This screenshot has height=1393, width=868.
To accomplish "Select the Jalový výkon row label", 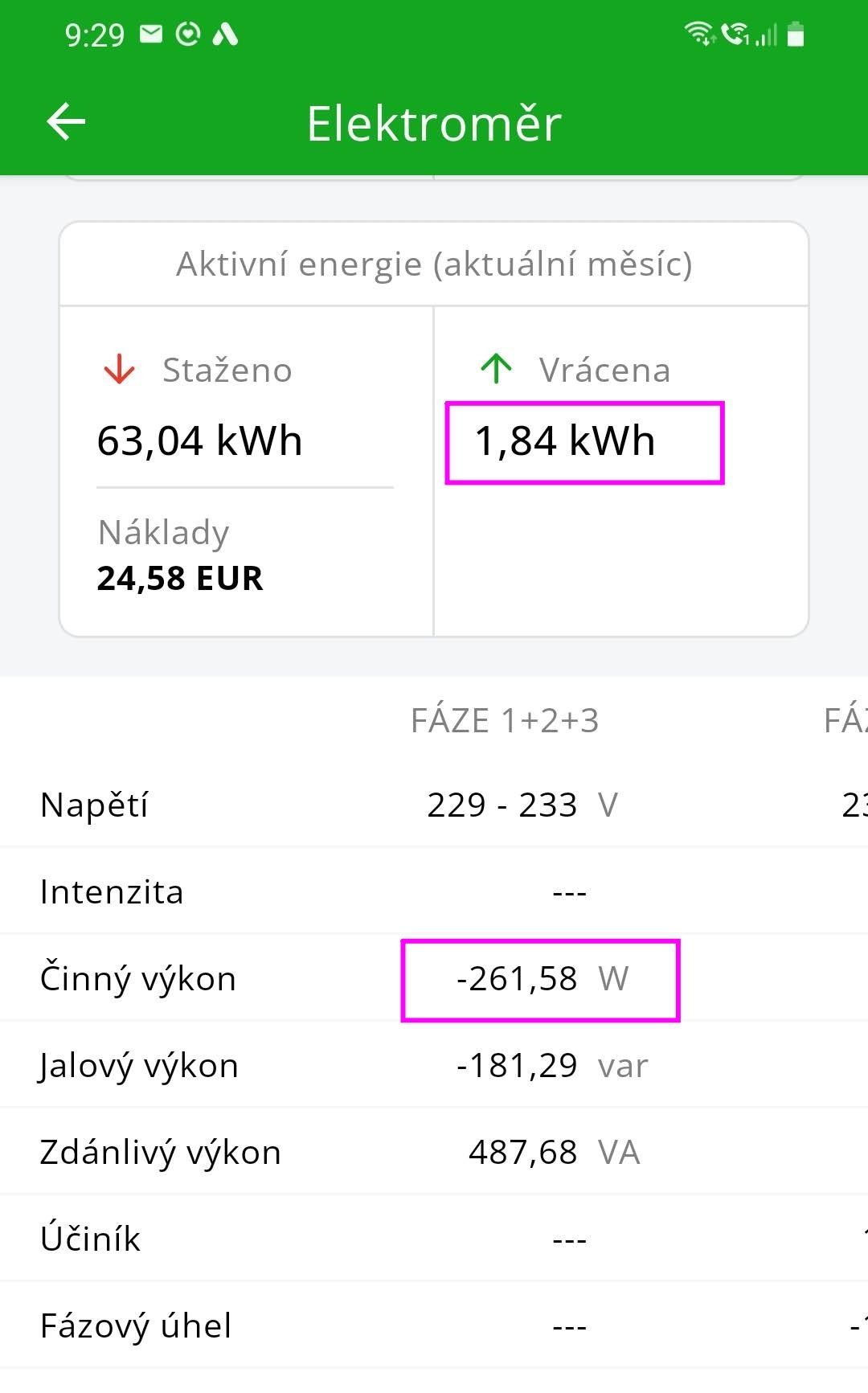I will [x=139, y=1066].
